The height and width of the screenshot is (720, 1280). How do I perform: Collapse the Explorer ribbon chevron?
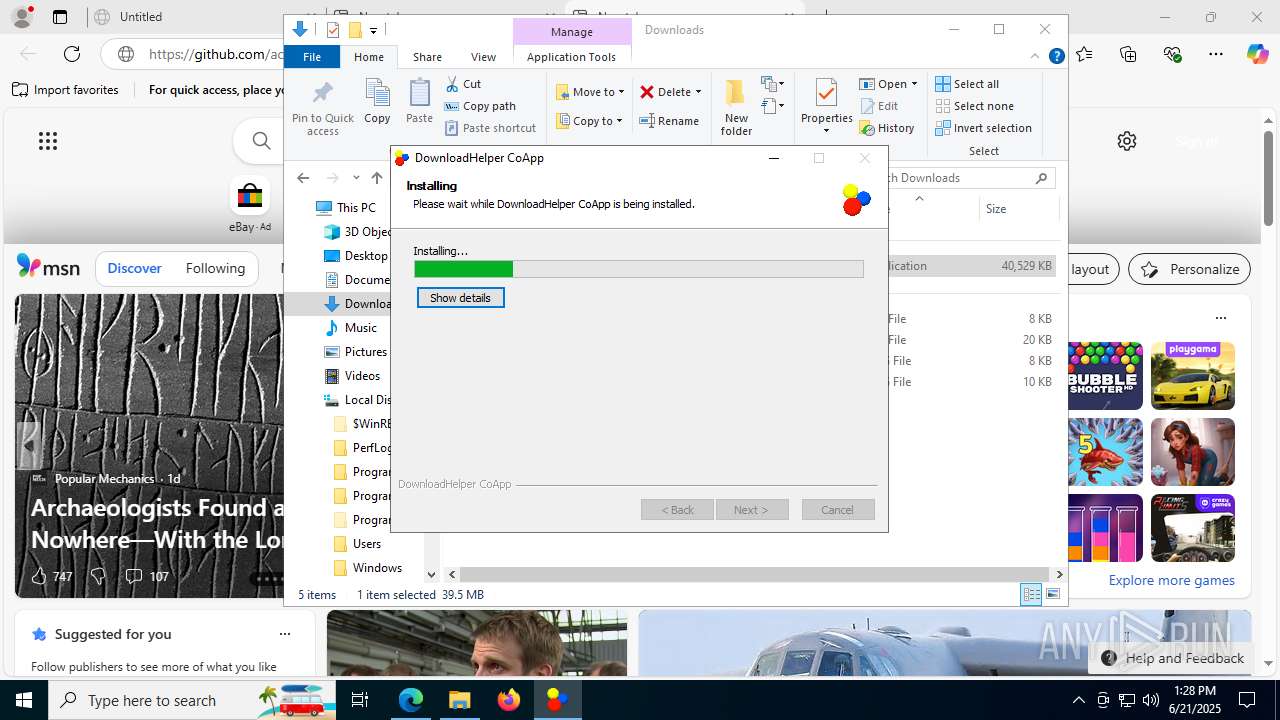pos(1035,57)
